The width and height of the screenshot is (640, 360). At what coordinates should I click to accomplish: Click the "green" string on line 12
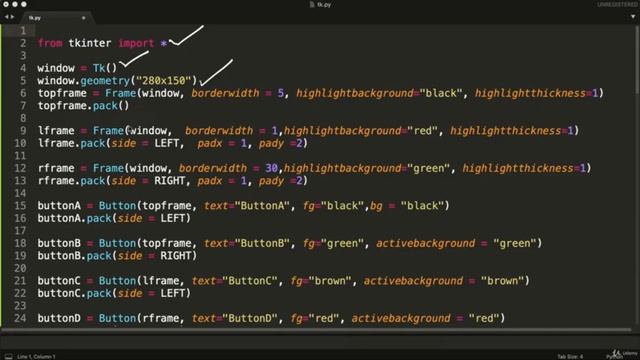pos(429,168)
